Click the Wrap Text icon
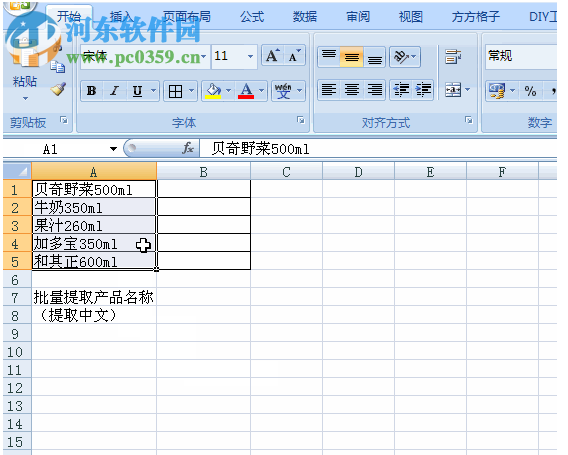 click(x=453, y=57)
